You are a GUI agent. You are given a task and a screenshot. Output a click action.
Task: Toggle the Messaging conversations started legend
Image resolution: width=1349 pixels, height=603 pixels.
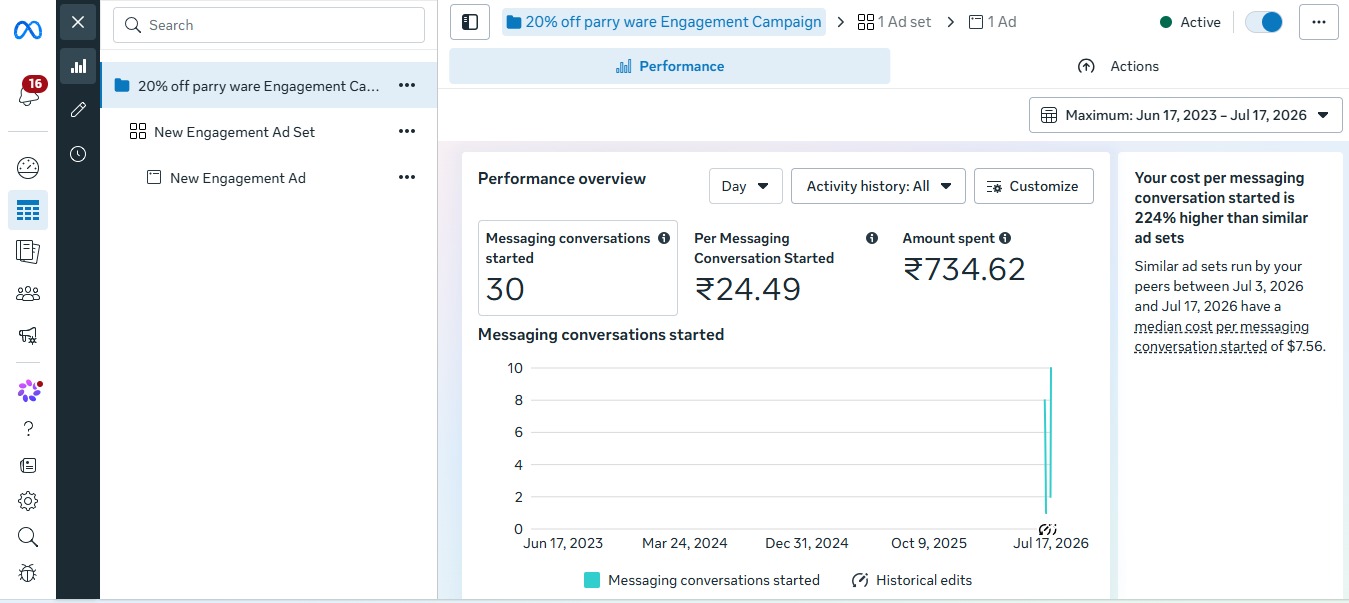point(702,580)
